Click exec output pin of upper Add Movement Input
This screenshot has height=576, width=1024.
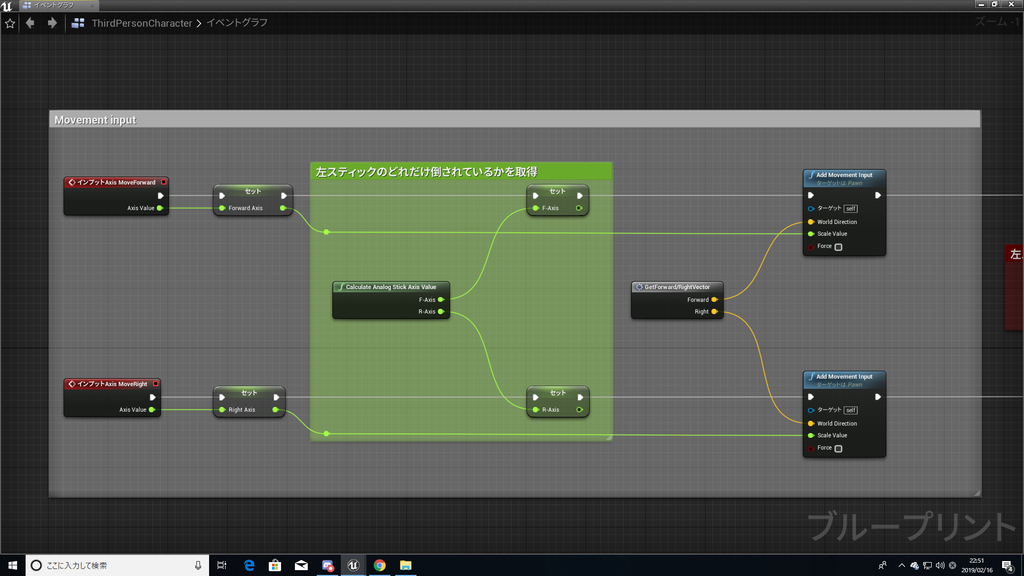[878, 195]
